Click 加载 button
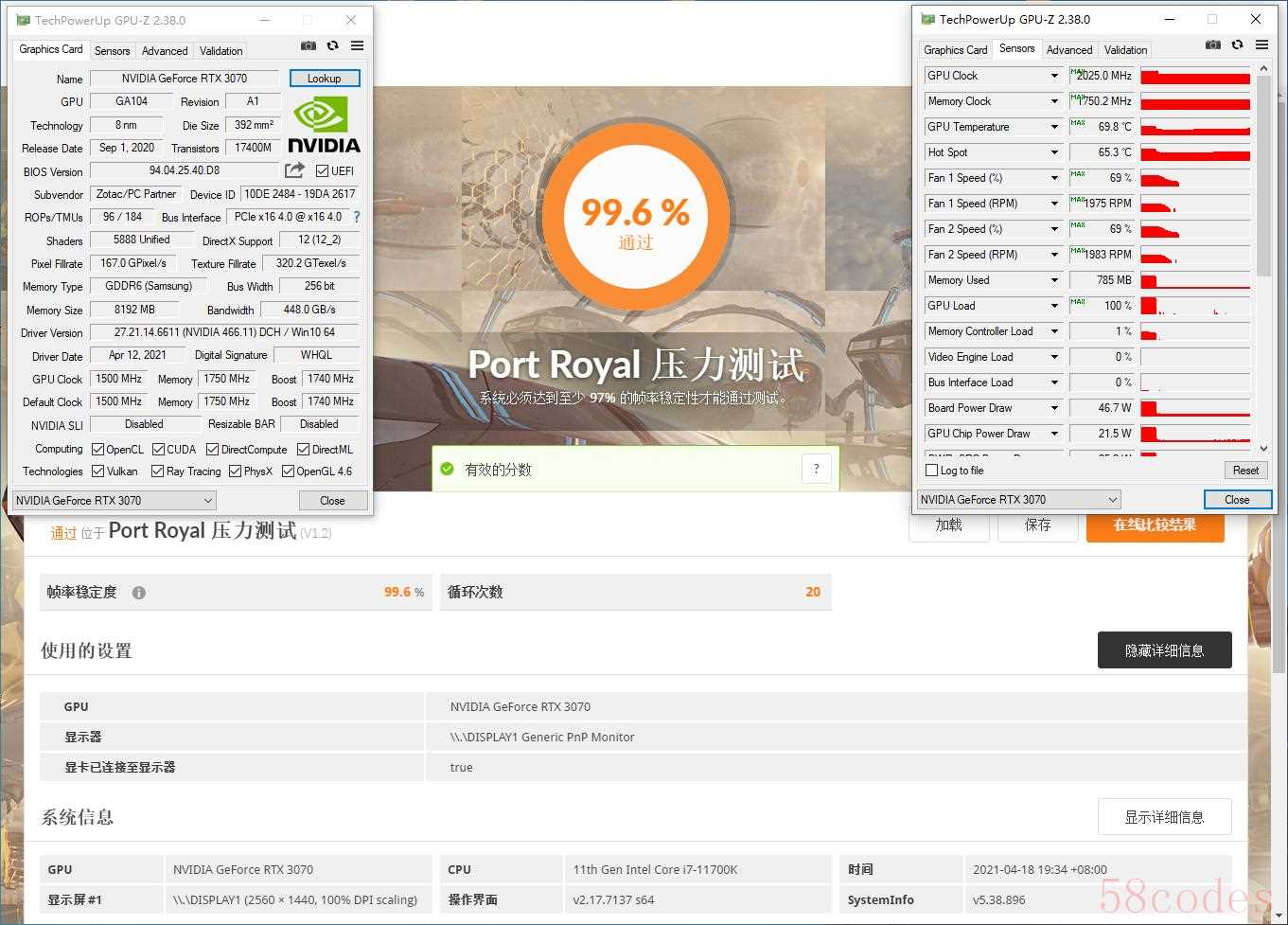 click(949, 525)
